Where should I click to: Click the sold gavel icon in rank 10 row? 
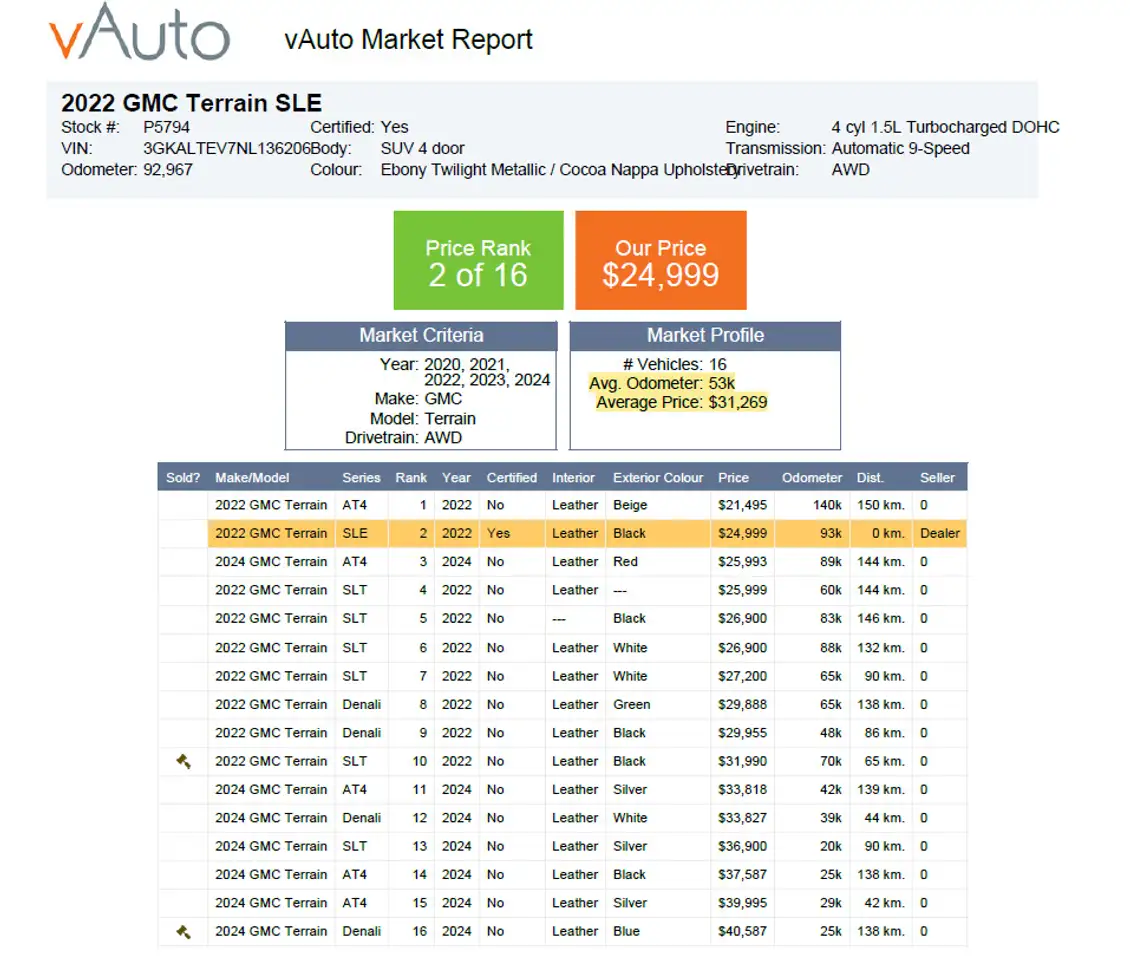pos(184,761)
